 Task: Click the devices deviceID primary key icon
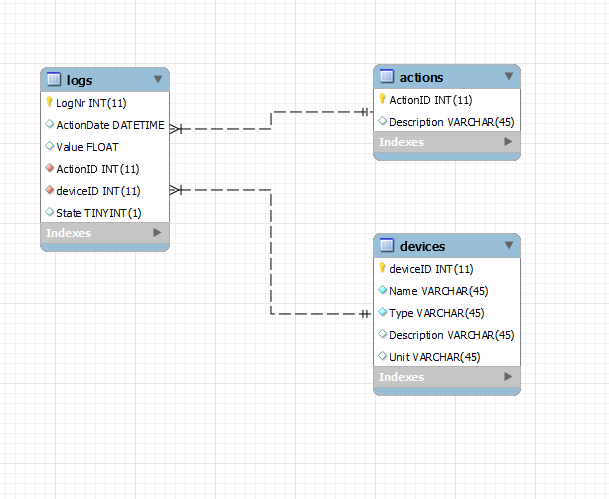click(x=382, y=268)
